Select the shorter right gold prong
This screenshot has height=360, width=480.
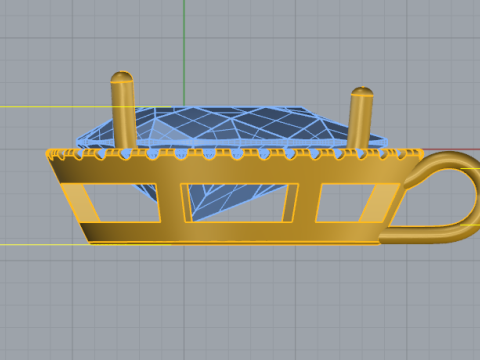pyautogui.click(x=361, y=118)
